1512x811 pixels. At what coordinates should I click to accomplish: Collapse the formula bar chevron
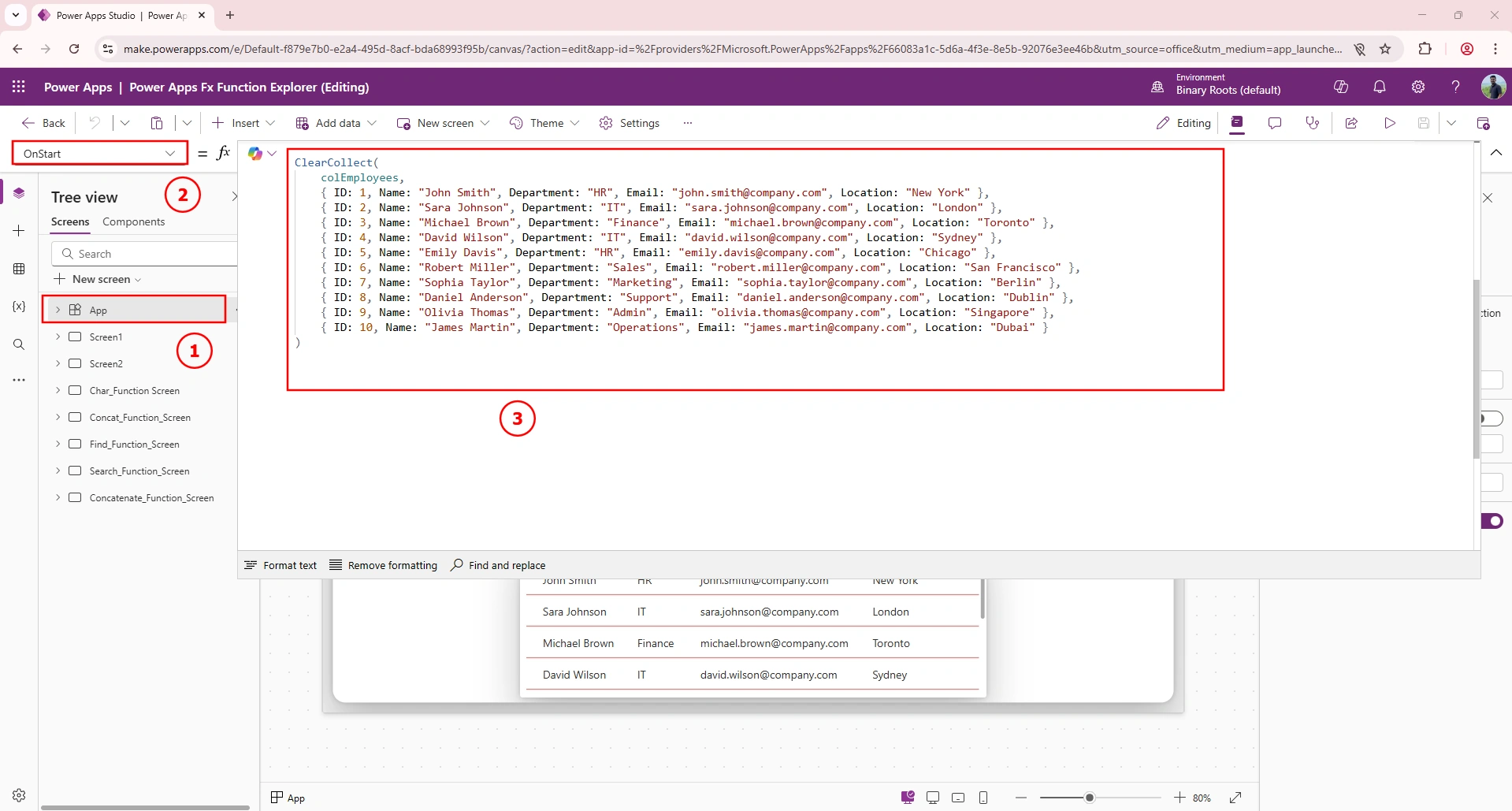[1496, 153]
